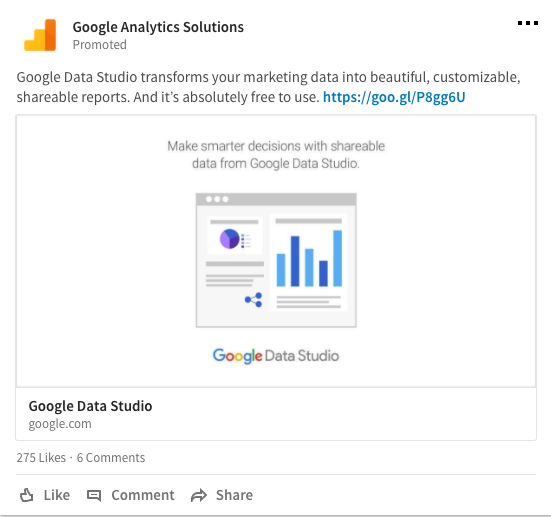
Task: Click the Comment speech bubble icon
Action: coord(94,496)
